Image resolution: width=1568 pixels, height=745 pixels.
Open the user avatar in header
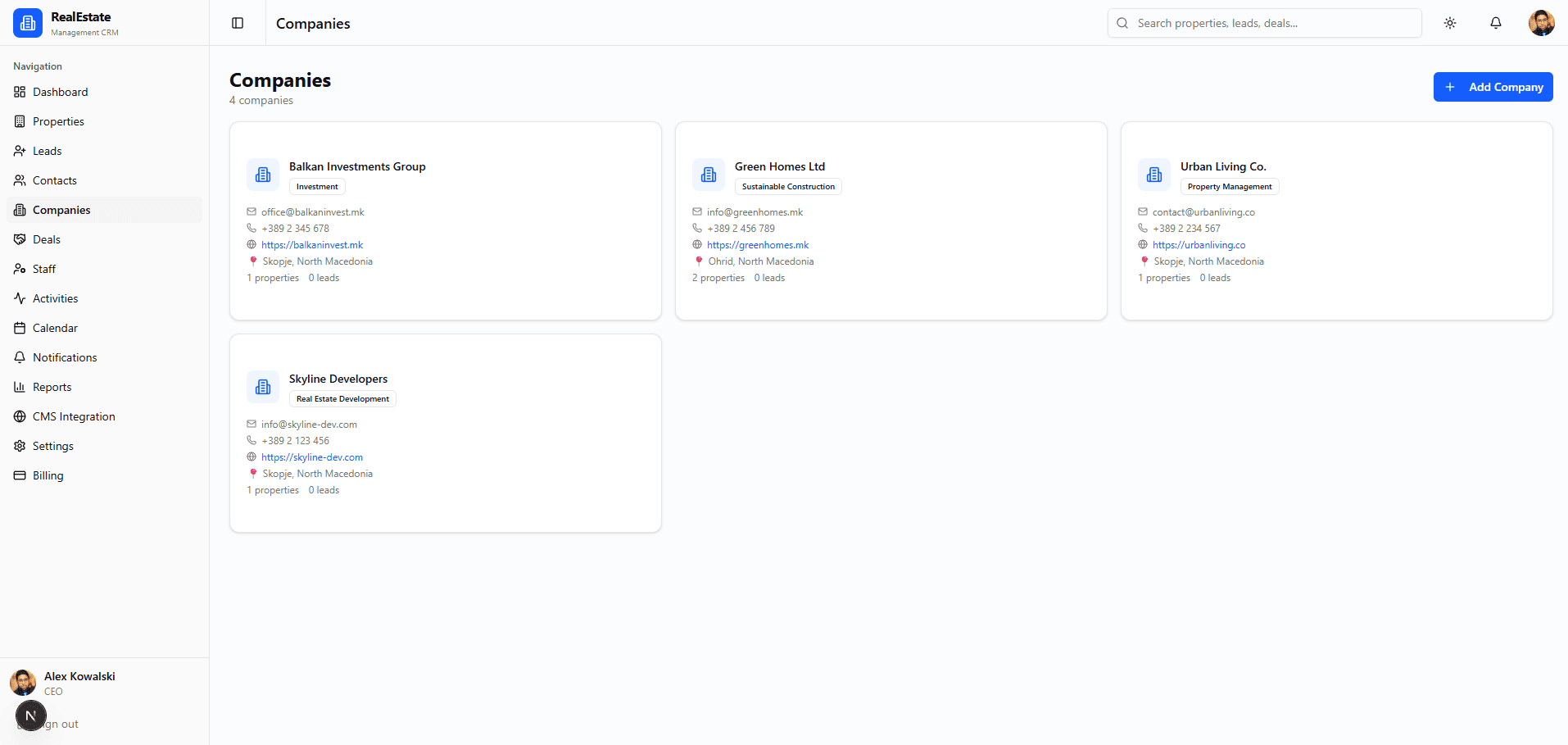click(1542, 23)
